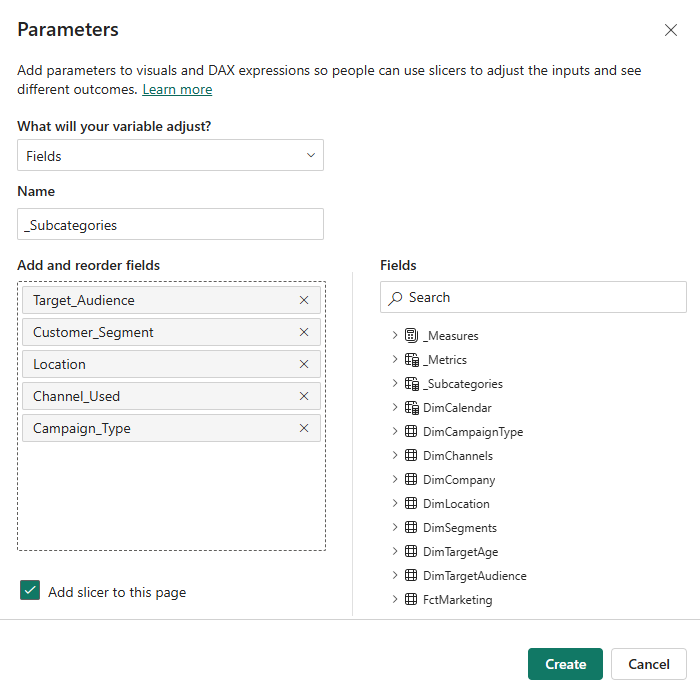
Task: Toggle Add slicer to this page checkbox
Action: pyautogui.click(x=30, y=591)
